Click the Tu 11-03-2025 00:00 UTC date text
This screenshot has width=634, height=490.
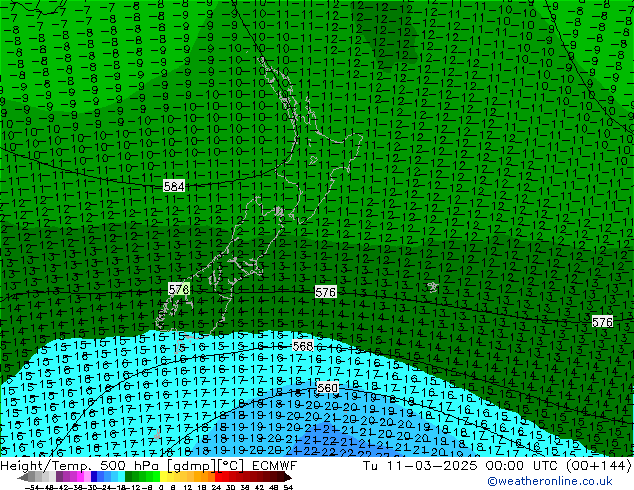(x=460, y=466)
